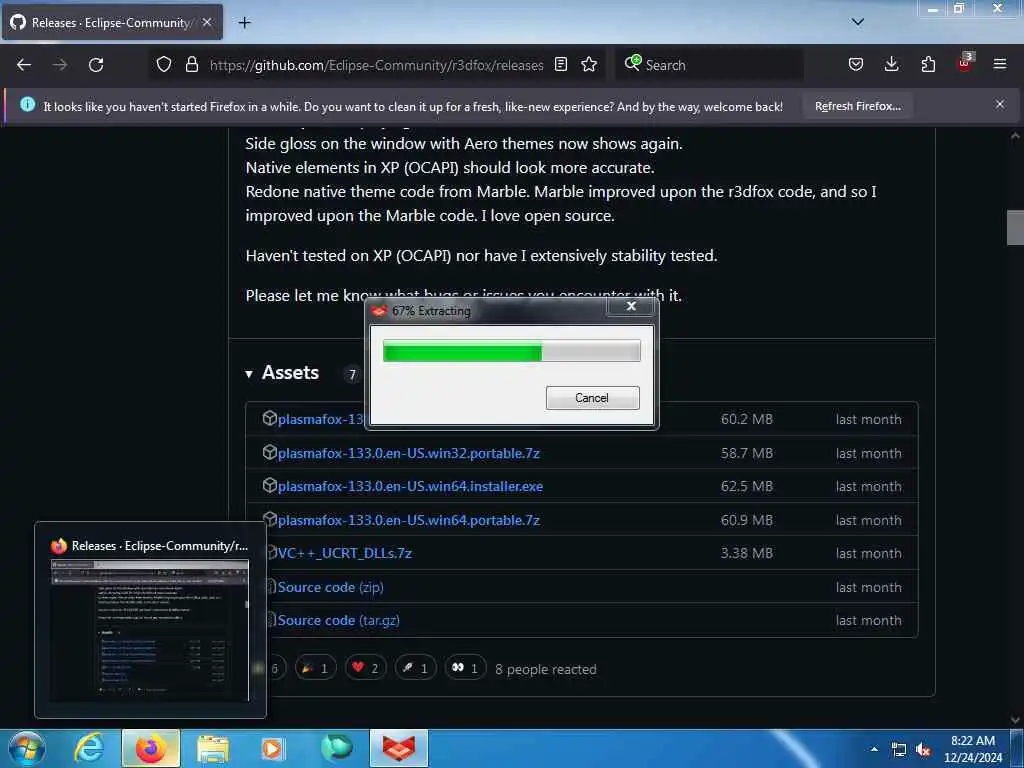Open the uBlock extension icon with badge
Viewport: 1024px width, 768px height.
click(x=965, y=63)
